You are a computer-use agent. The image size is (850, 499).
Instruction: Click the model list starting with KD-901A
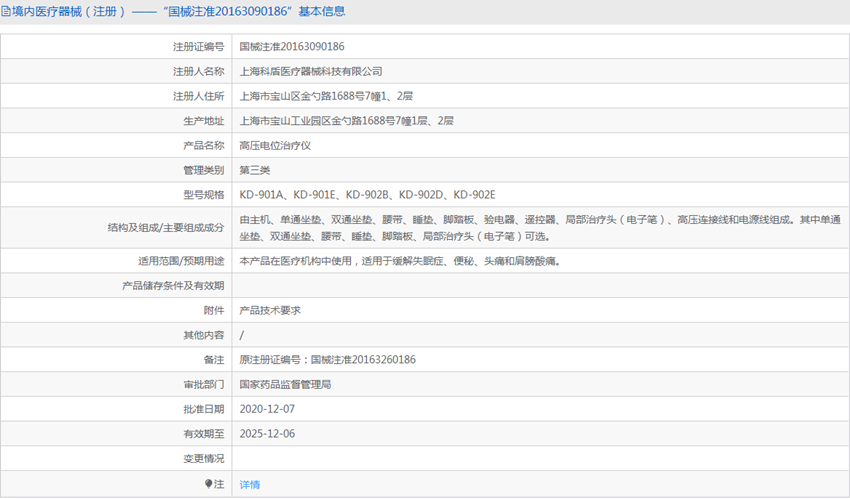(x=367, y=194)
